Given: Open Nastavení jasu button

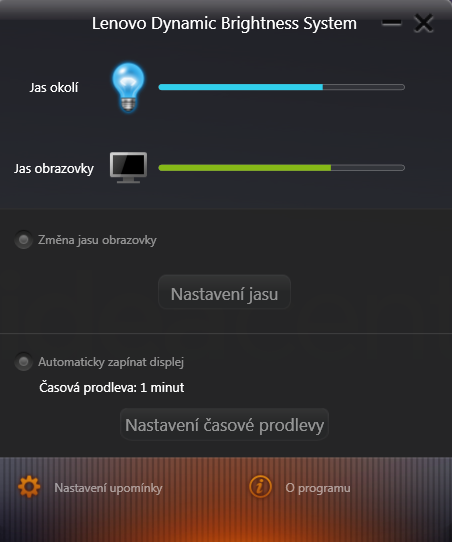Looking at the screenshot, I should pyautogui.click(x=224, y=292).
